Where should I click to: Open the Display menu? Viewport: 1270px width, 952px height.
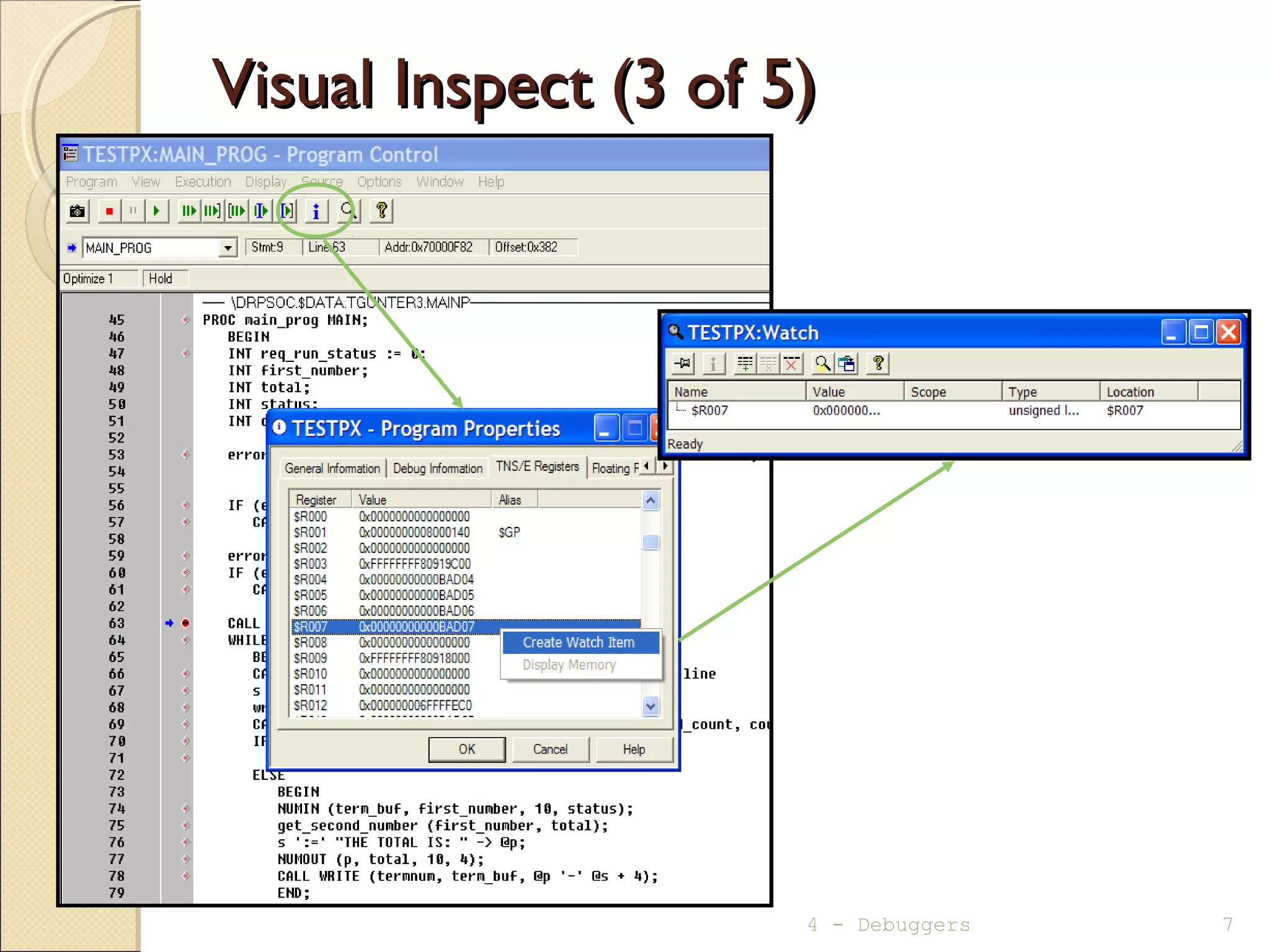266,182
